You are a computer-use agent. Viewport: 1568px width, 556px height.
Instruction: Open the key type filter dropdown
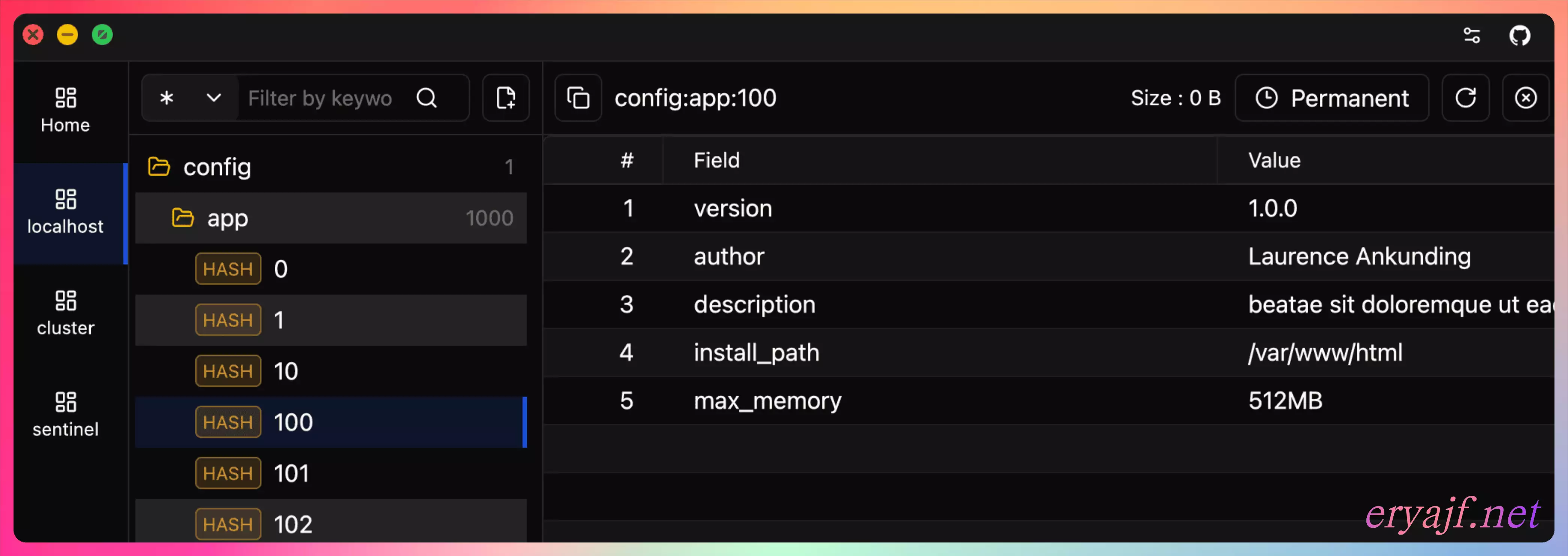coord(189,98)
